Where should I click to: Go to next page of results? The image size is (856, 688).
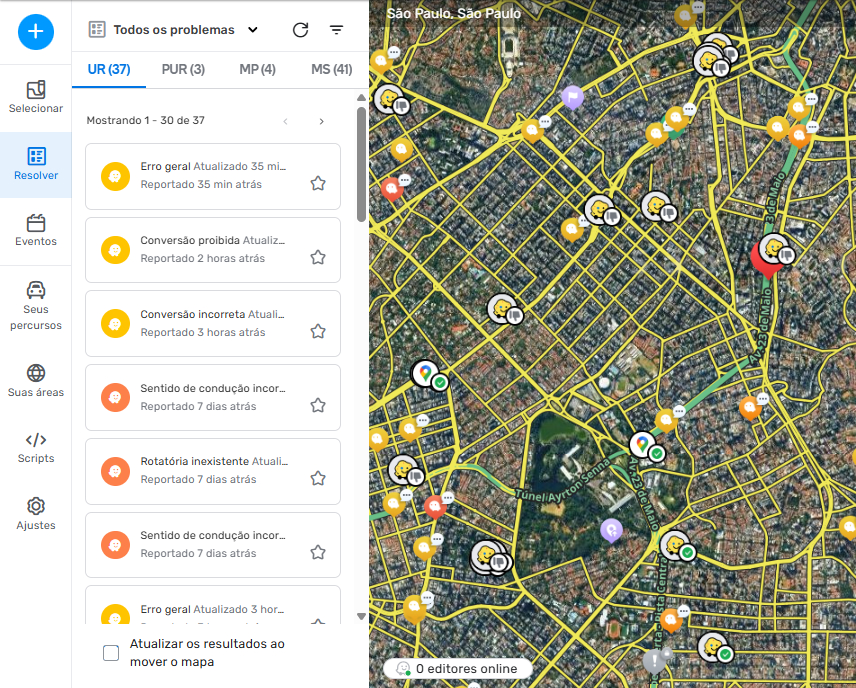click(x=321, y=121)
